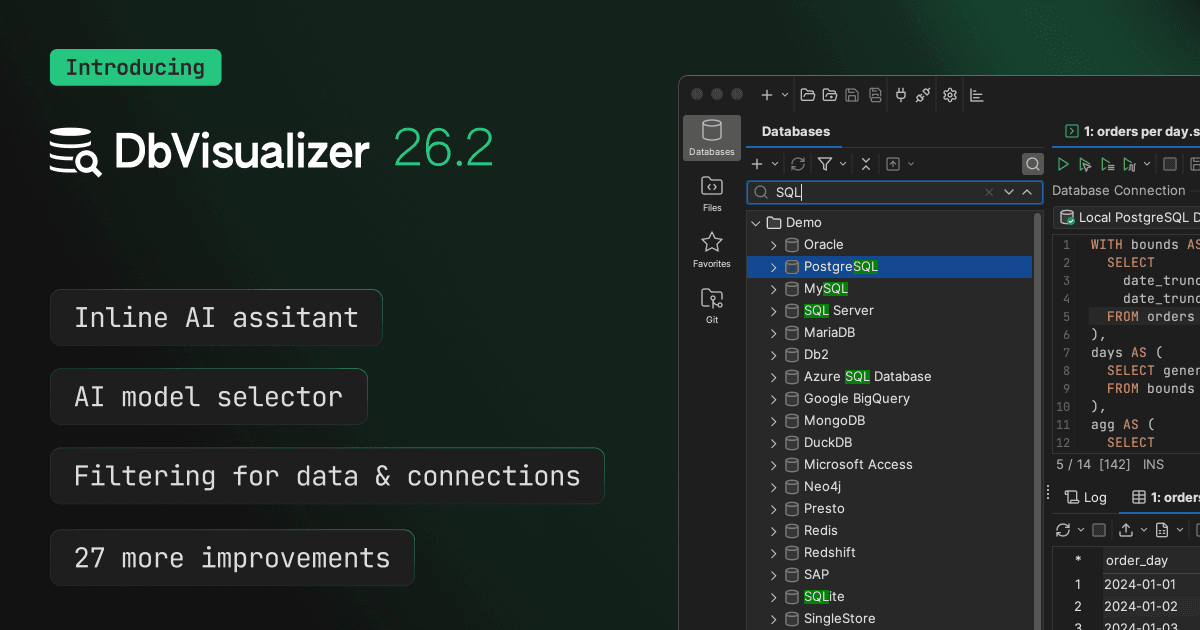Image resolution: width=1200 pixels, height=630 pixels.
Task: Select the orders per day editor tab
Action: pos(1128,131)
